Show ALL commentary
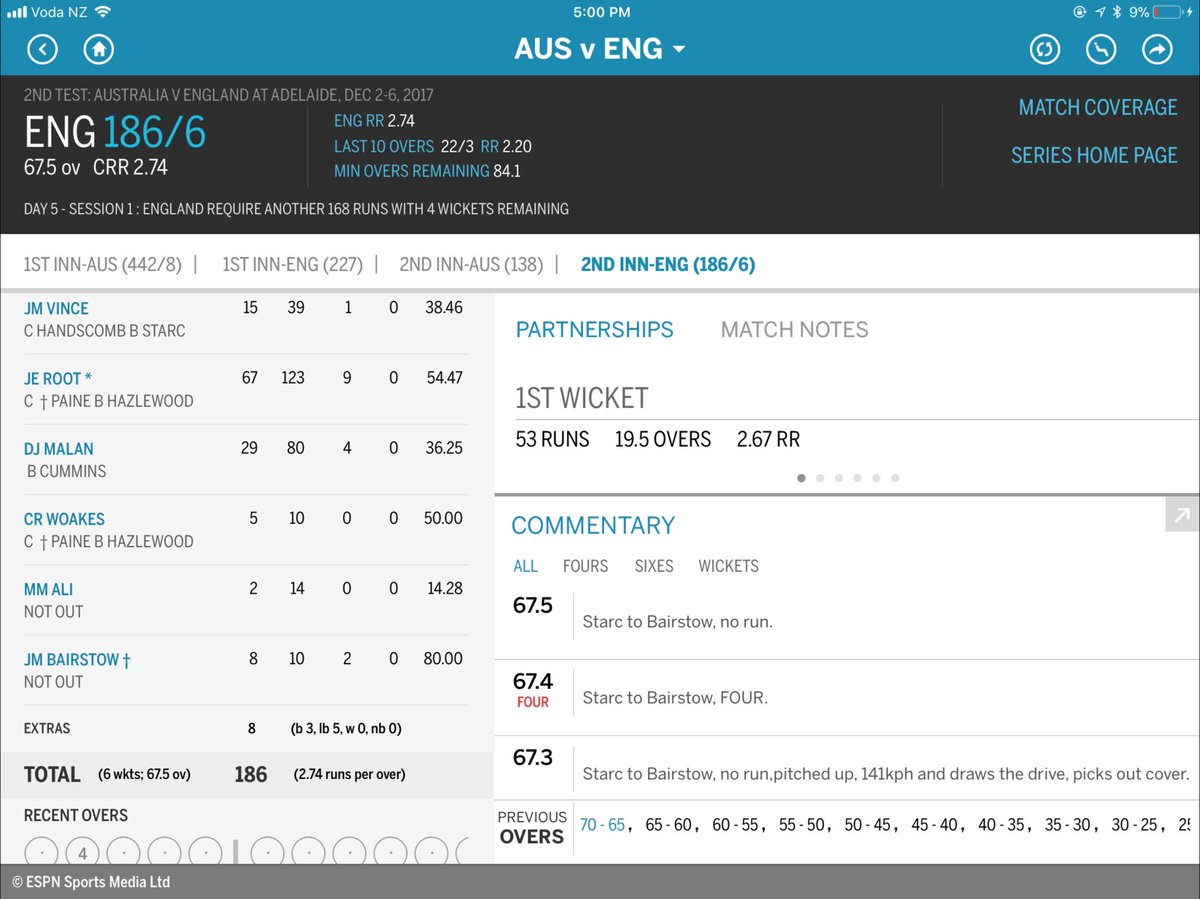Image resolution: width=1200 pixels, height=899 pixels. click(525, 566)
